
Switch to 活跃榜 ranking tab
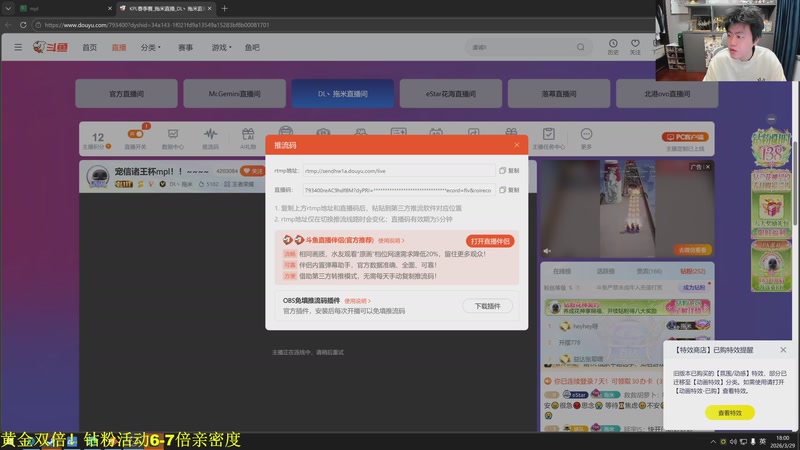606,271
